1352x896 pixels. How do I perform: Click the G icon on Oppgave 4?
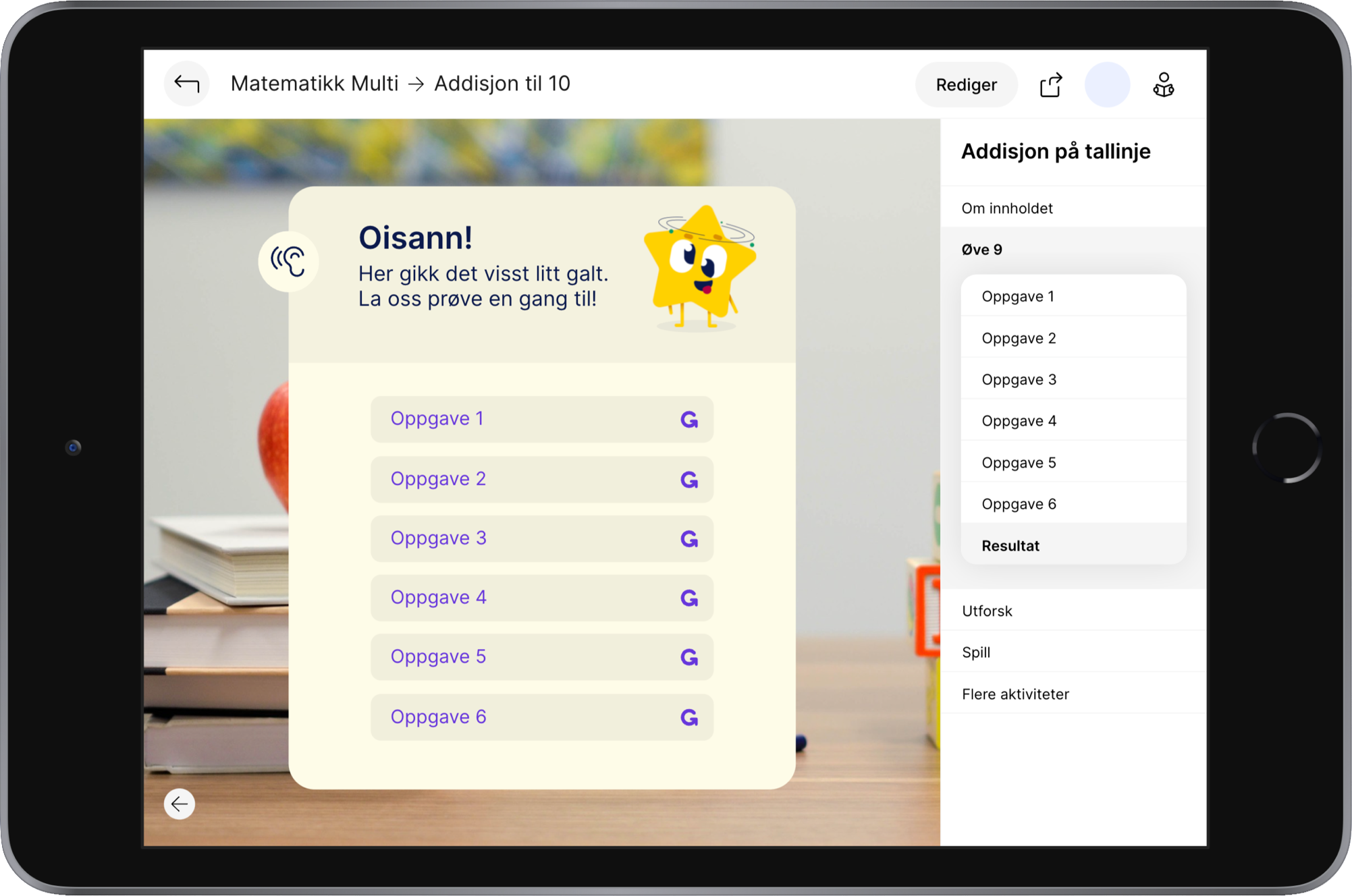[x=688, y=598]
